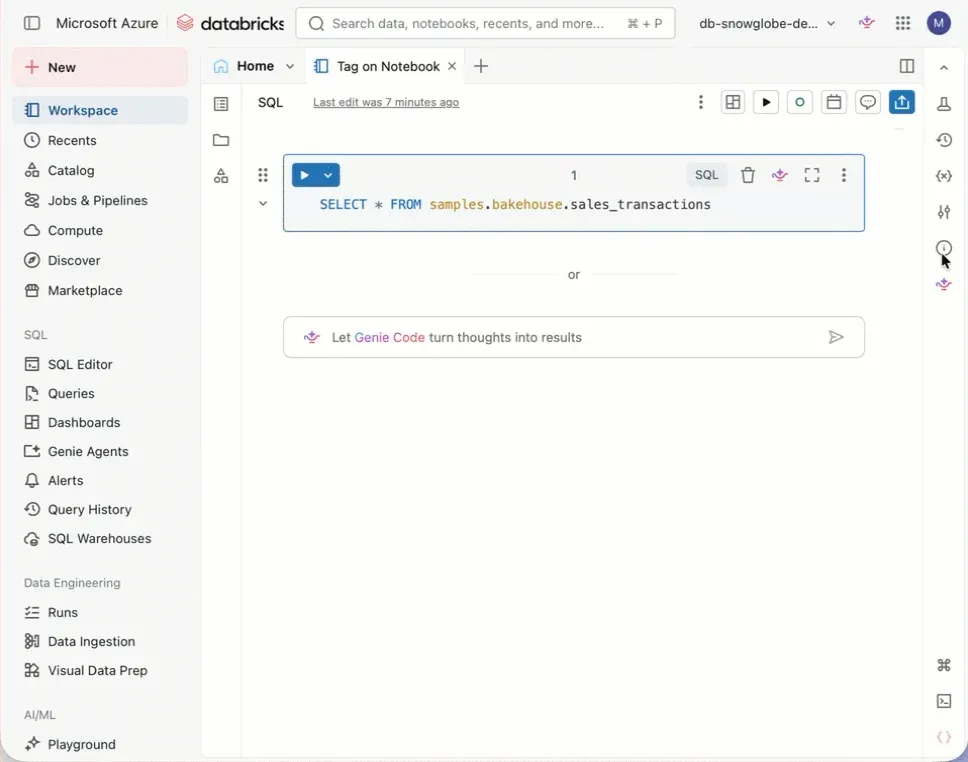
Task: Open the Genie assistant icon in header
Action: 867,23
